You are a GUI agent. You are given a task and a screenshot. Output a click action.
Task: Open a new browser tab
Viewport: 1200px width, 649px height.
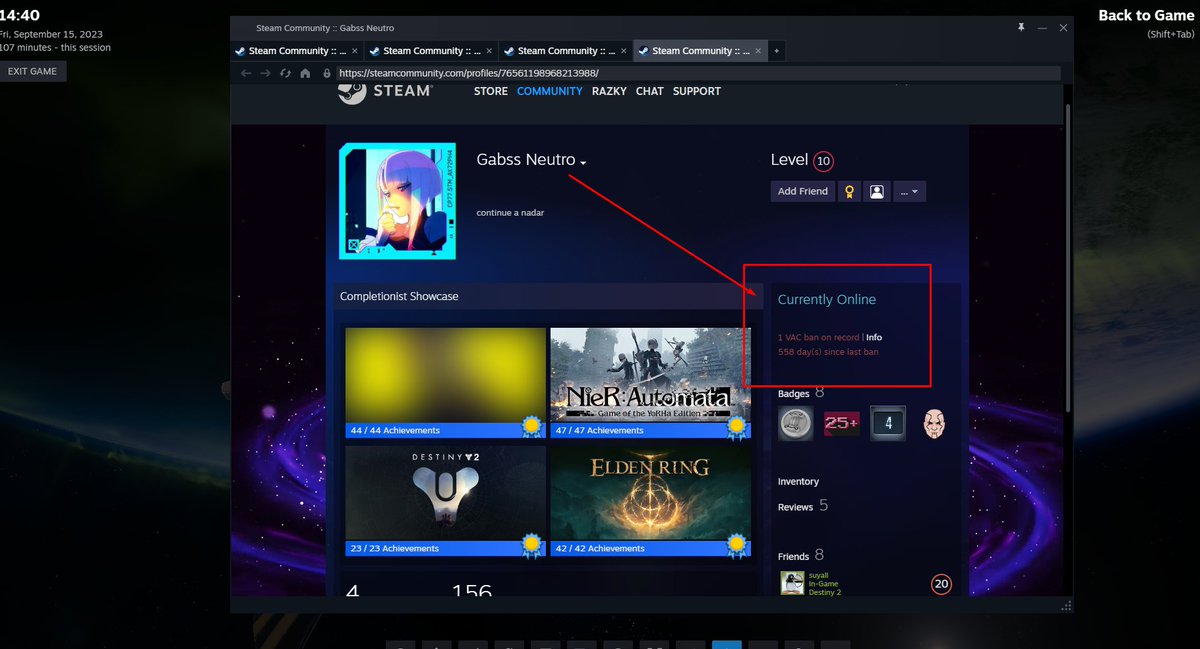tap(776, 51)
